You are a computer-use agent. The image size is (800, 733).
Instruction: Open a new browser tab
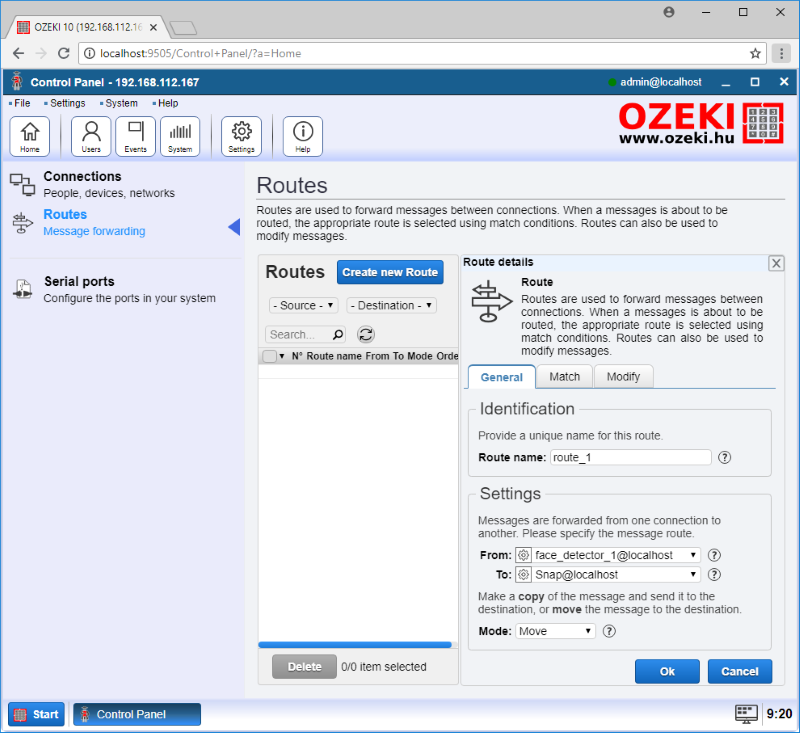(183, 28)
